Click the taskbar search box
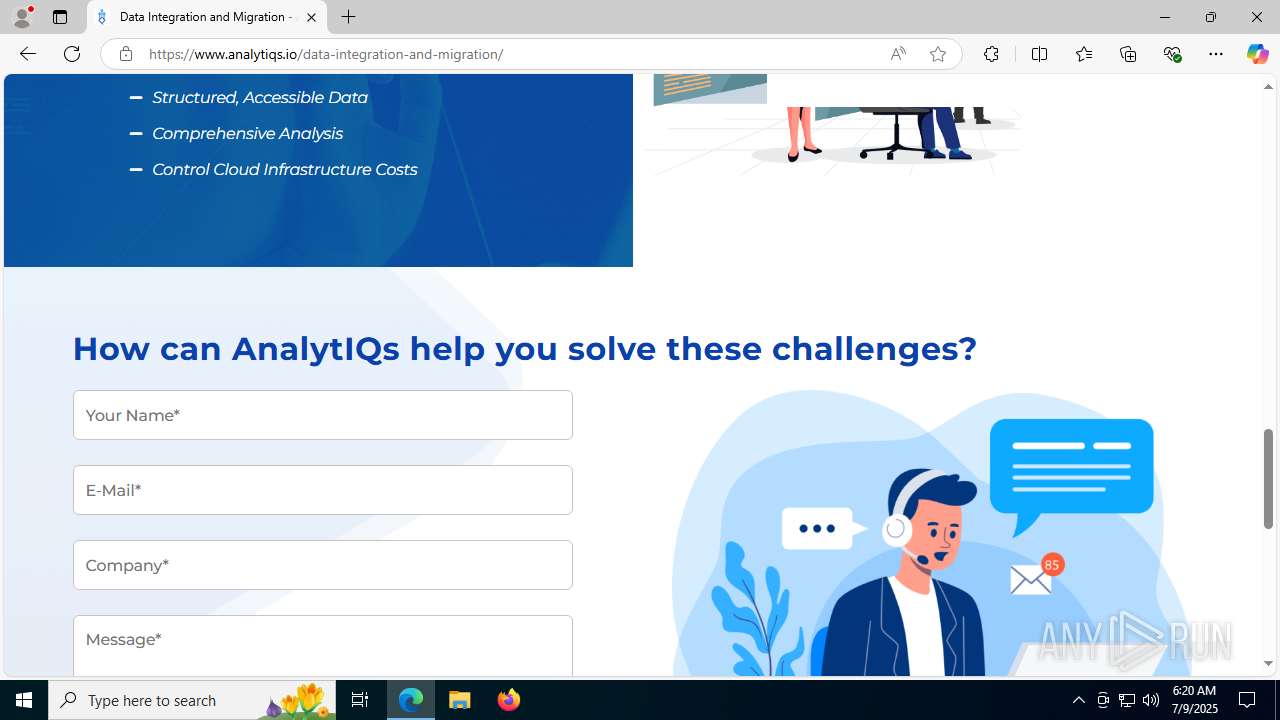The image size is (1280, 720). click(192, 700)
